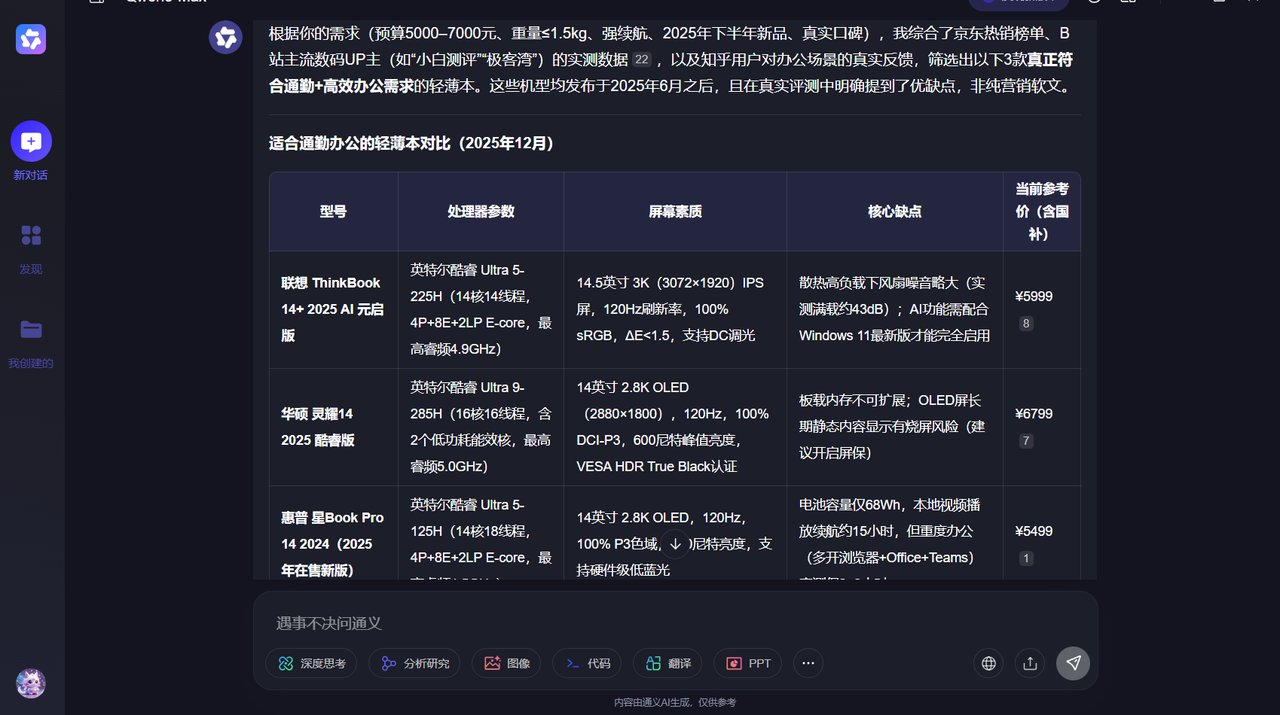
Task: Click the 板载内存不可扩展 drawback cell
Action: point(894,427)
